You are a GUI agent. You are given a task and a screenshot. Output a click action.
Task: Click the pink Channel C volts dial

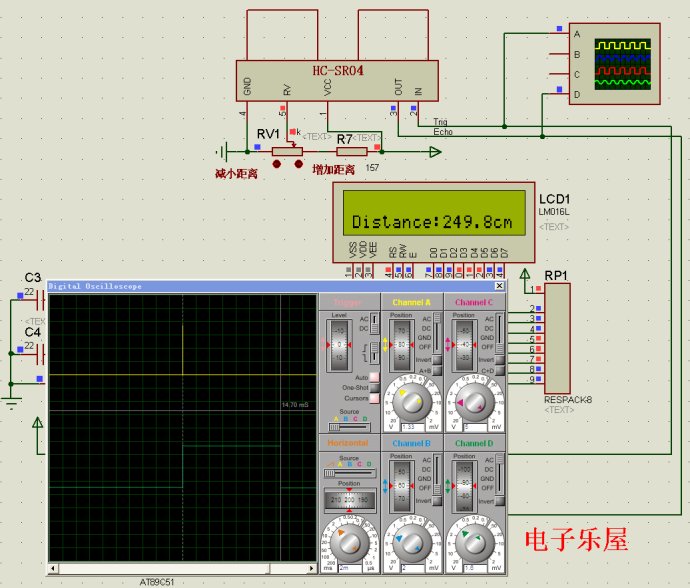click(474, 401)
